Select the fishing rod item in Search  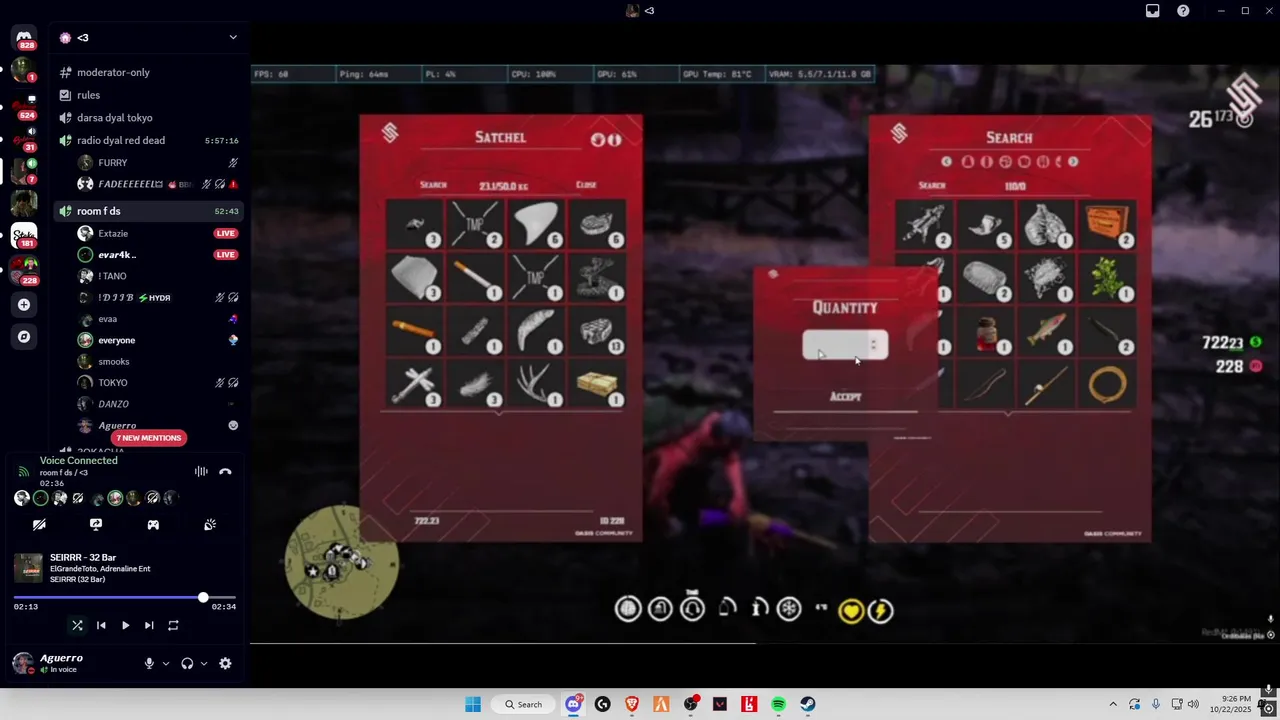1046,385
